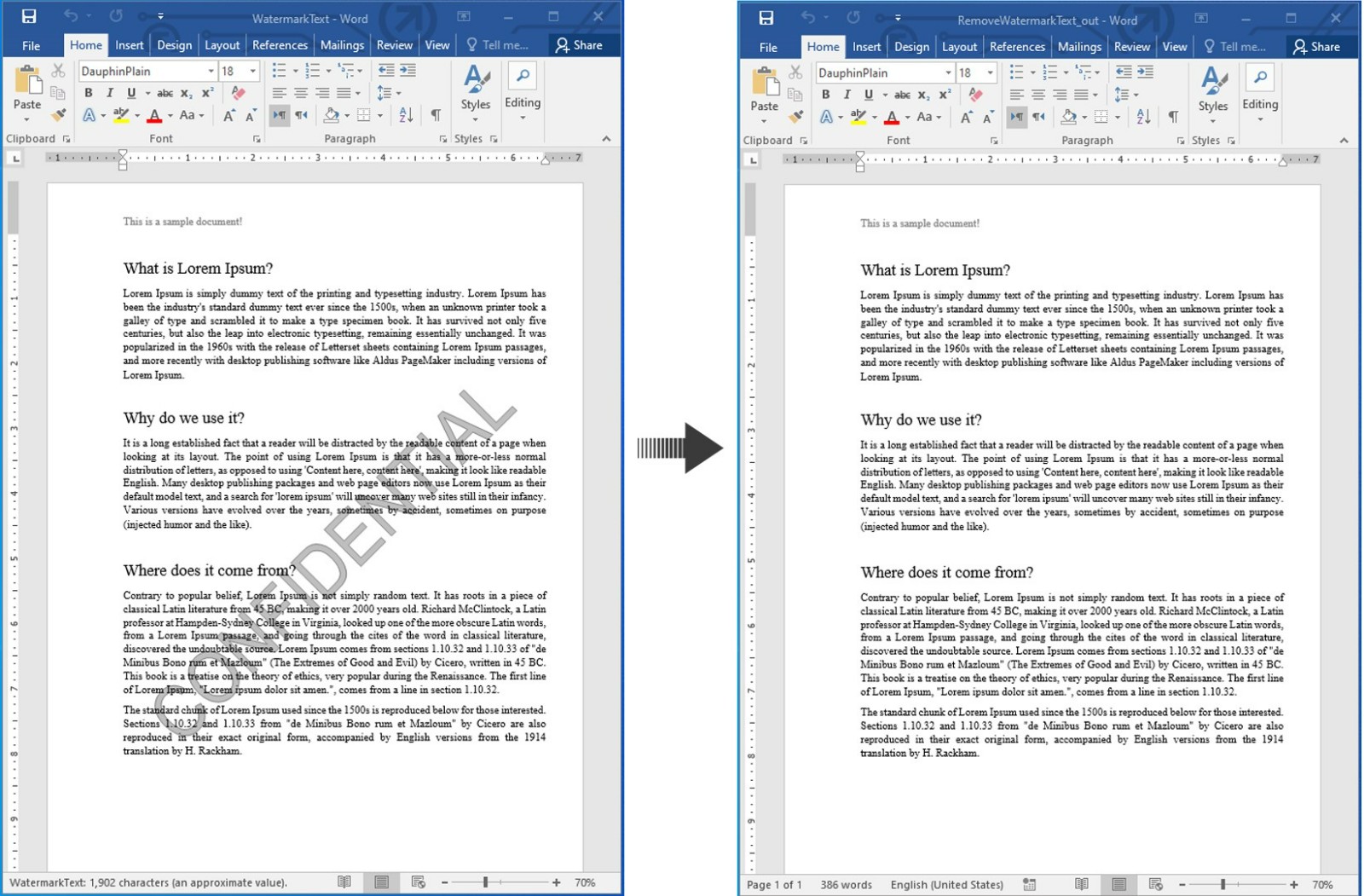This screenshot has height=896, width=1364.
Task: Switch to Review tab in right Word window
Action: 1131,47
